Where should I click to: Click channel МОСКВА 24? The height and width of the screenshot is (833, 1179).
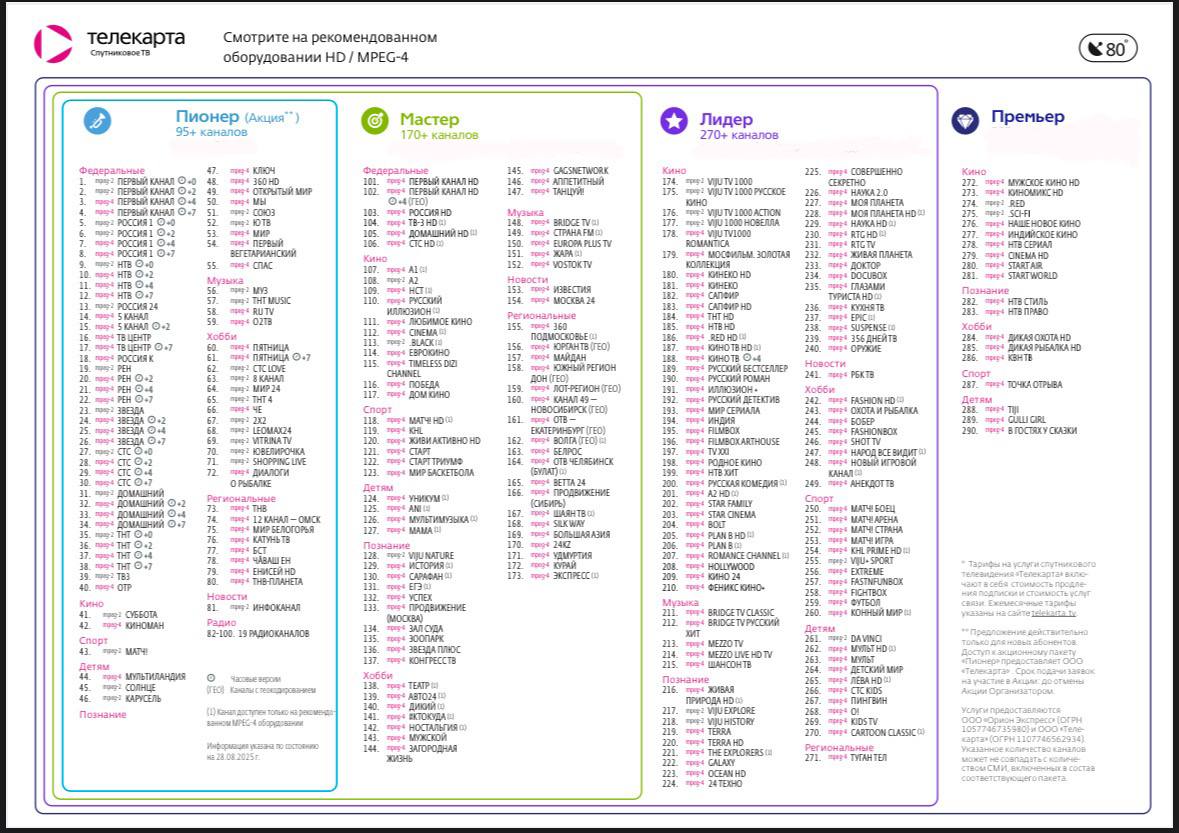tap(574, 301)
